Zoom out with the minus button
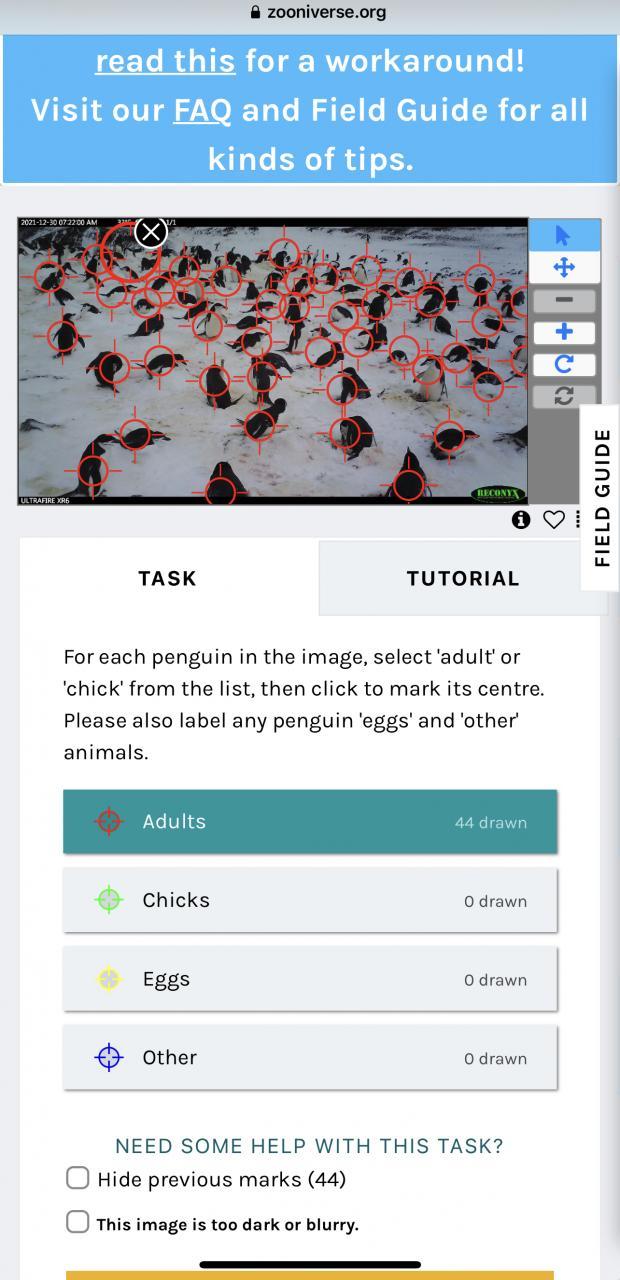The width and height of the screenshot is (620, 1280). 563,300
